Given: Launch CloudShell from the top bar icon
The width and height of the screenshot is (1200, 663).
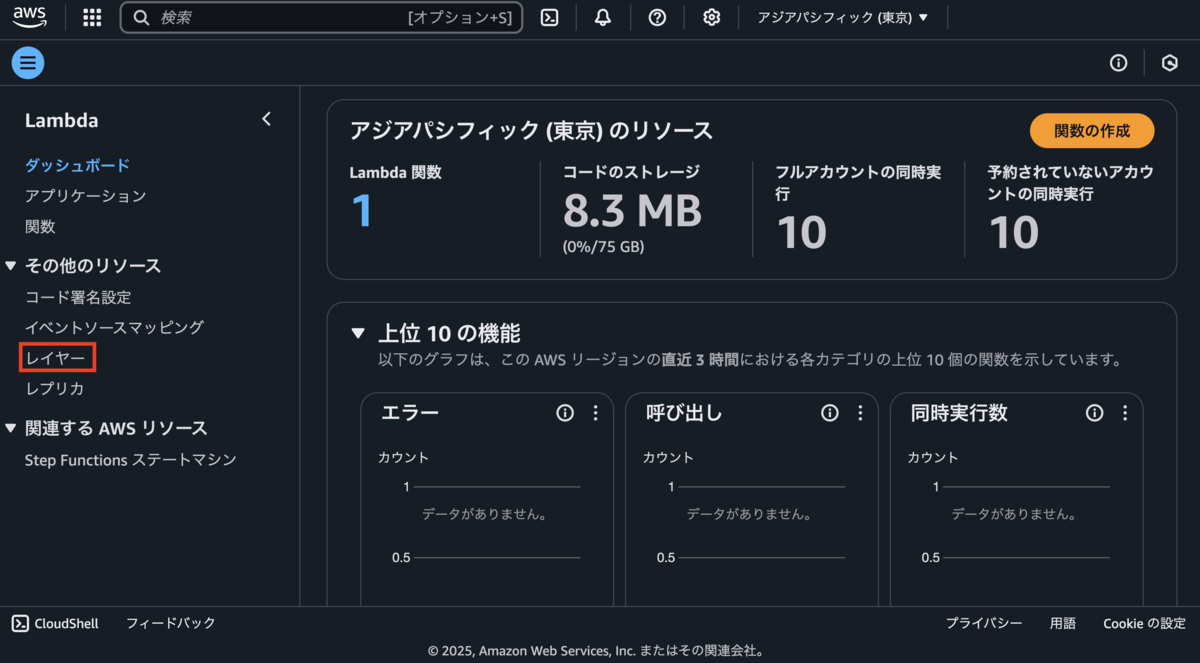Looking at the screenshot, I should [549, 17].
